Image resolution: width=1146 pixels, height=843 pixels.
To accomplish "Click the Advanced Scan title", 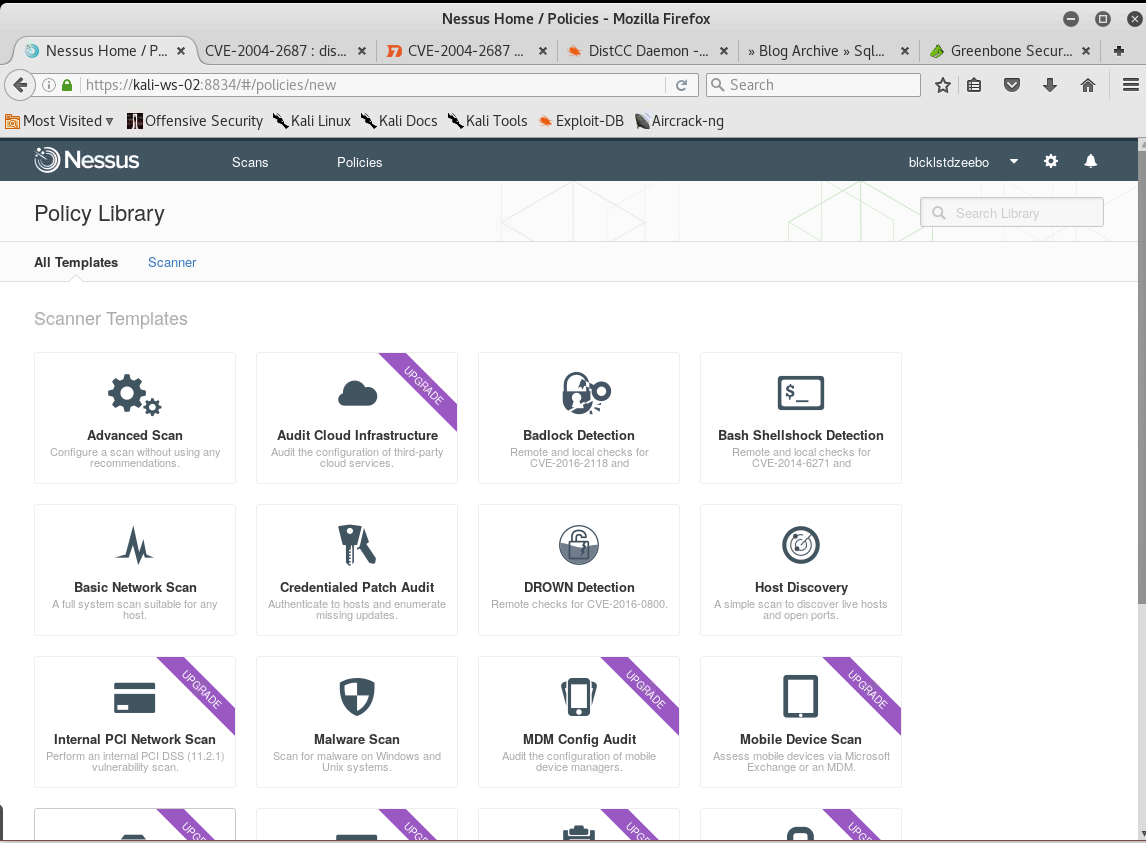I will (x=134, y=435).
